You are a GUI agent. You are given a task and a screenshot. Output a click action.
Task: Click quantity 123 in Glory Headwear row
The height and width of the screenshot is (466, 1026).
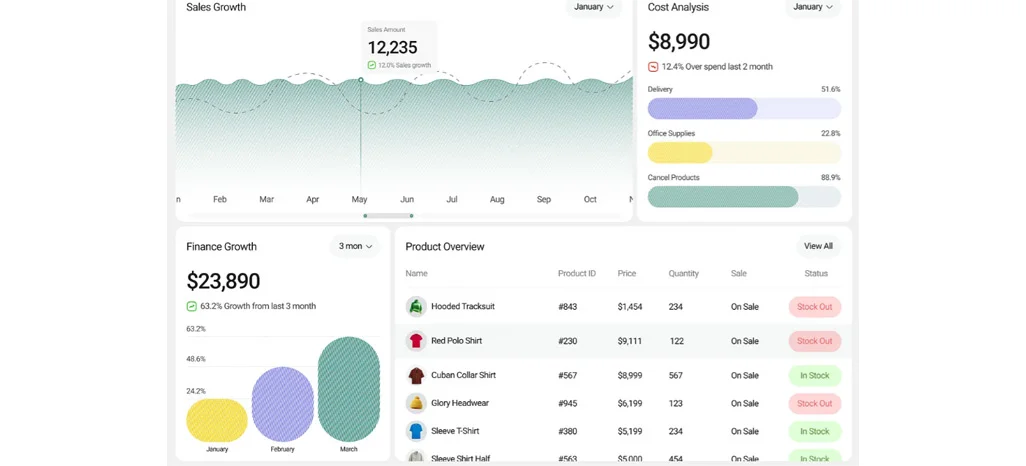(675, 404)
